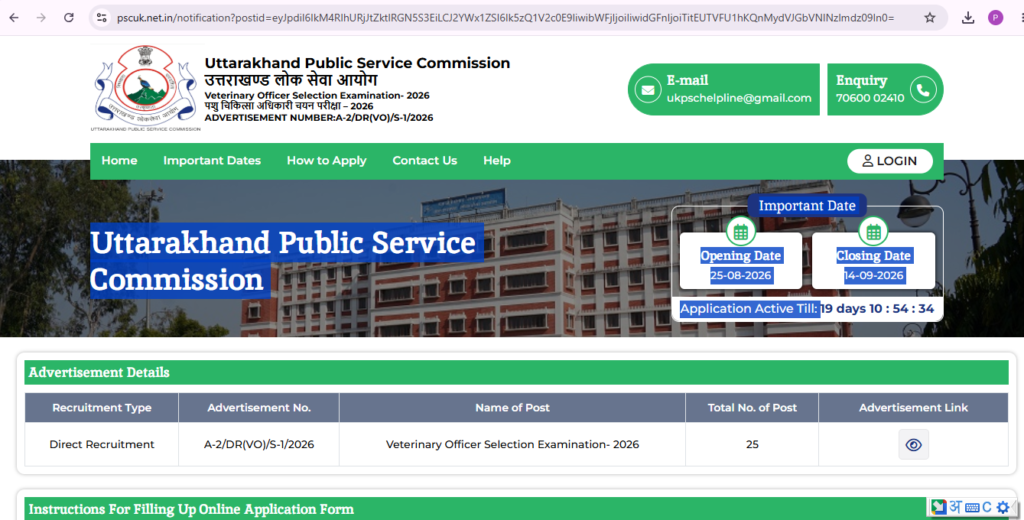
Task: Click the browser forward arrow
Action: coord(41,18)
